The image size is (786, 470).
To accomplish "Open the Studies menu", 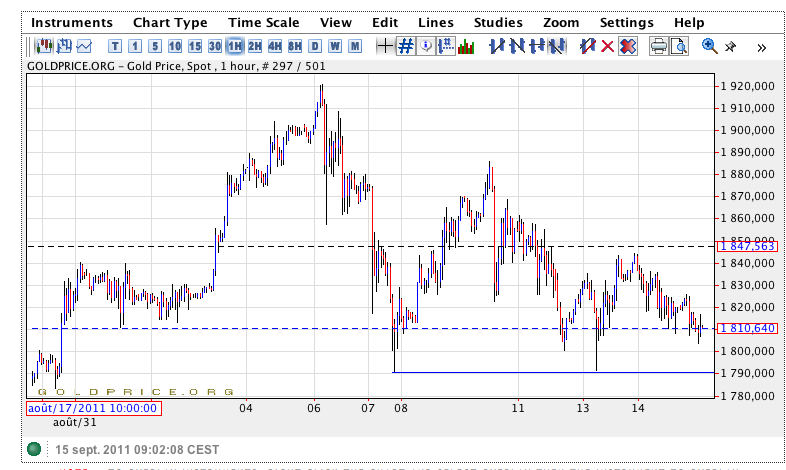I will coord(498,22).
